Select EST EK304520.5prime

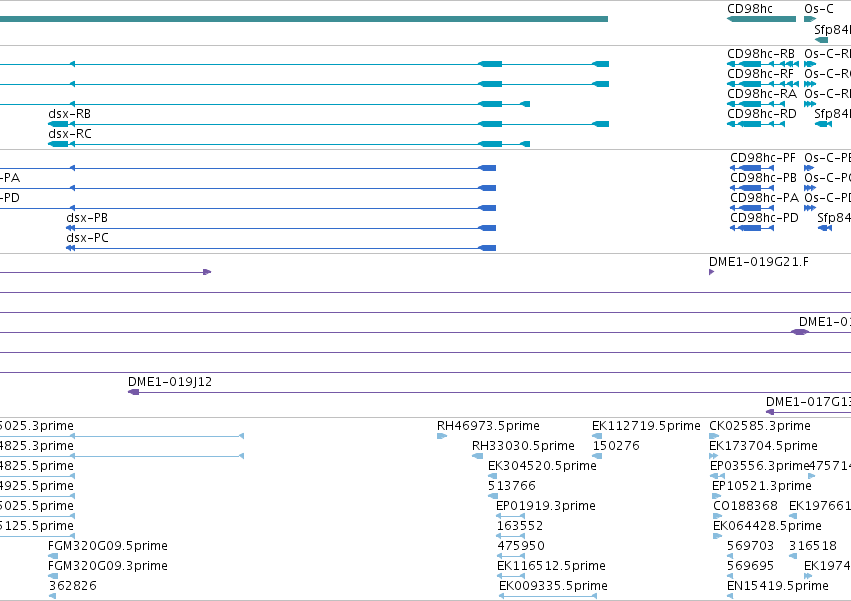point(542,466)
